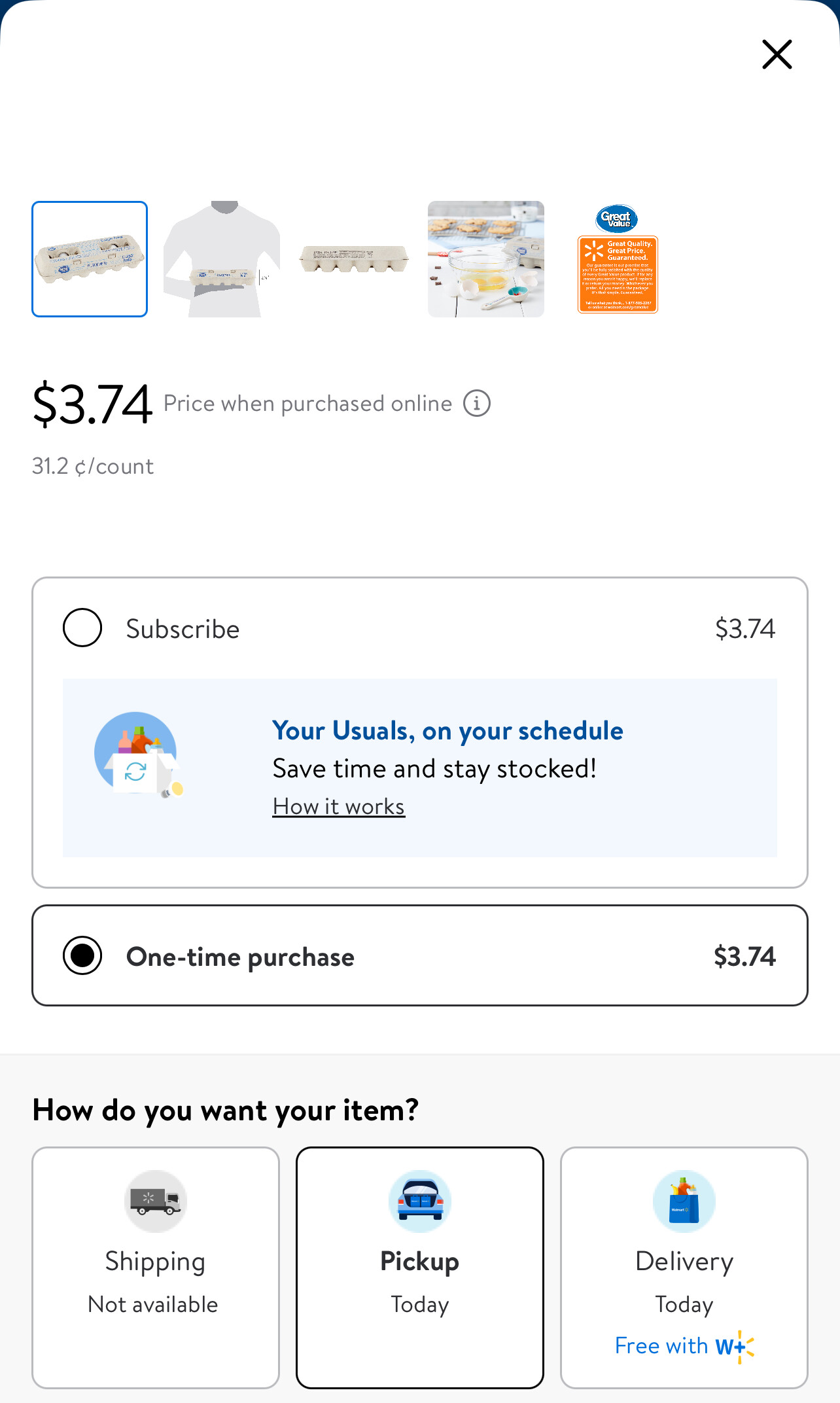This screenshot has height=1403, width=840.
Task: Choose the Delivery bag icon
Action: [x=684, y=1201]
